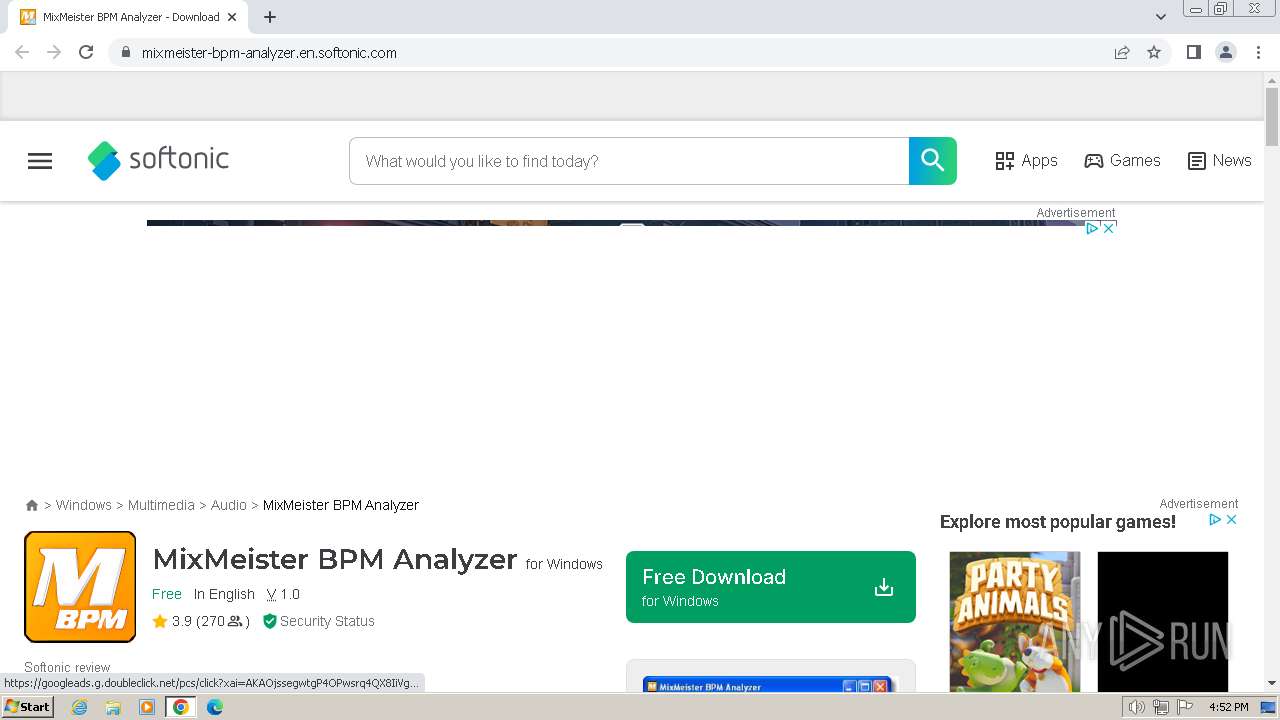This screenshot has width=1280, height=720.
Task: Click the share page icon
Action: tap(1122, 53)
